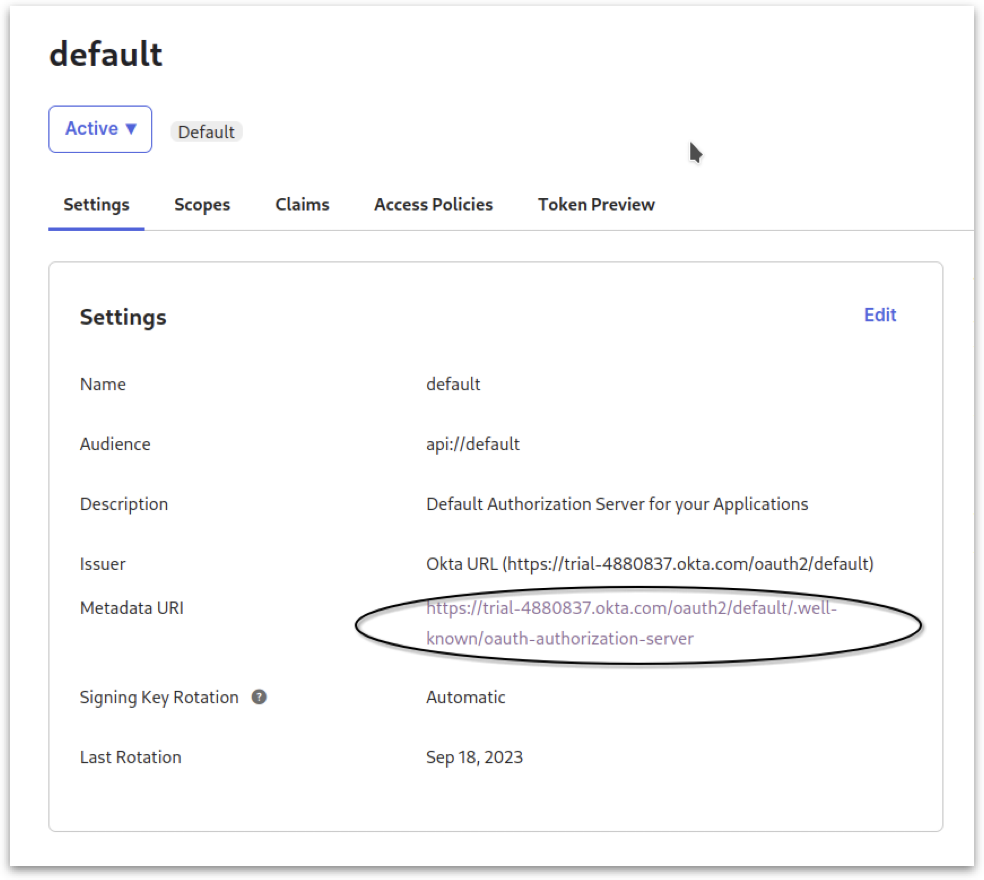The height and width of the screenshot is (880, 984).
Task: Click the "Automatic" key rotation value
Action: 466,697
